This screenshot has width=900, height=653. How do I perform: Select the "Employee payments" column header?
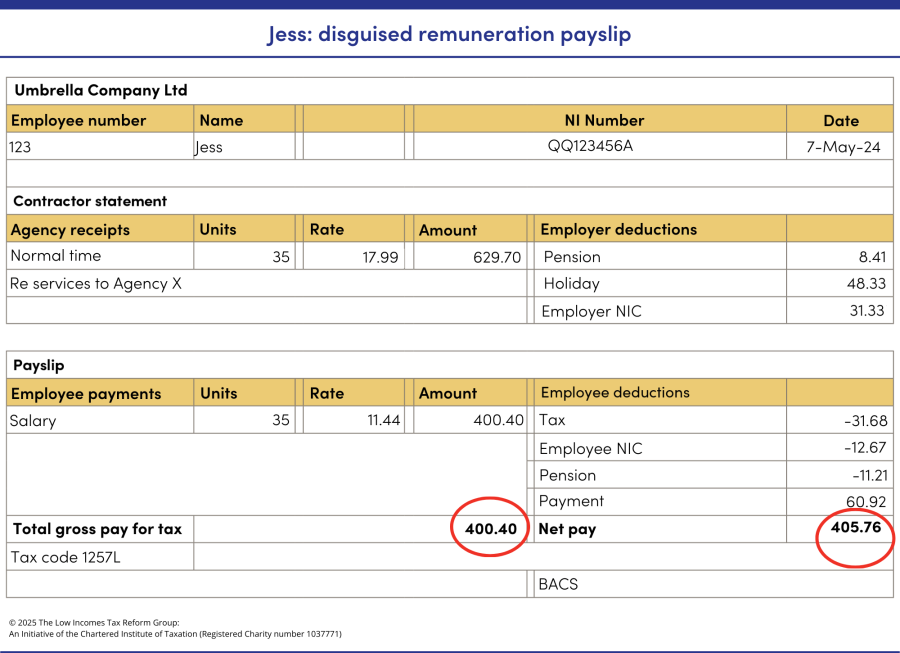tap(85, 393)
